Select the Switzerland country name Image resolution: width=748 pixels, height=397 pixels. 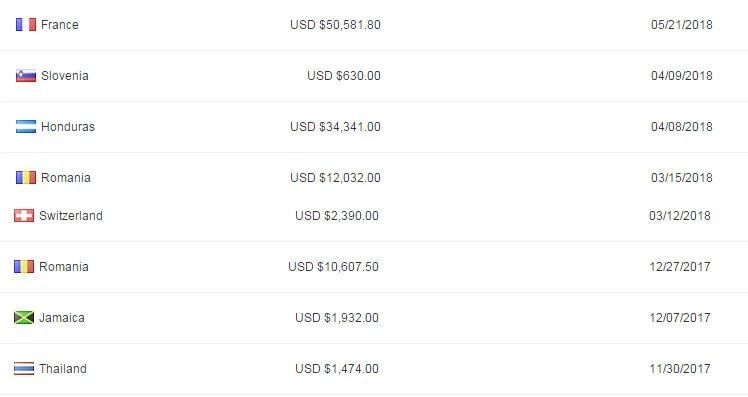click(71, 216)
